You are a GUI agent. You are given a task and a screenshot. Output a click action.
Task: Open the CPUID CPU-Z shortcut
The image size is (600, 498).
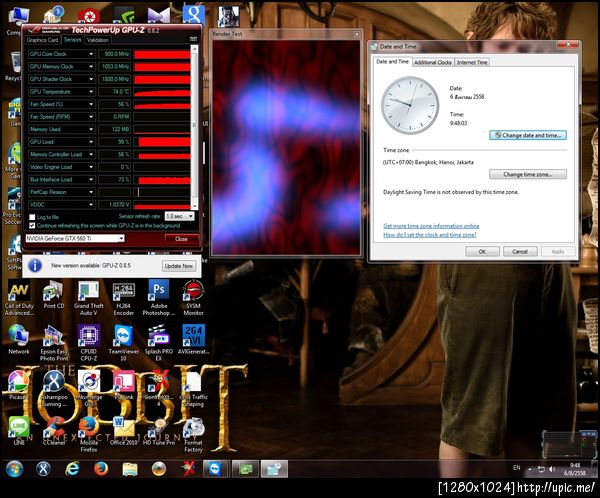click(89, 342)
